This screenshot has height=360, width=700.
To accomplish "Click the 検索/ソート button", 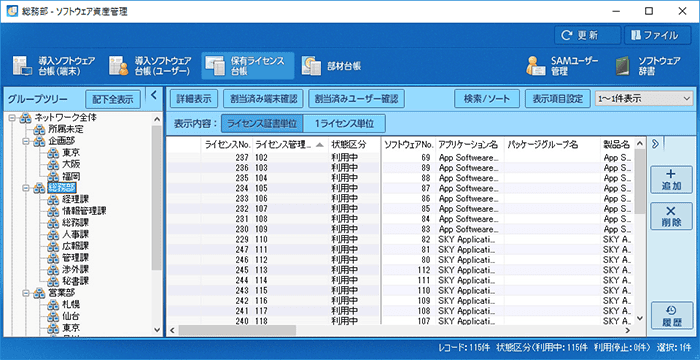I will point(487,99).
